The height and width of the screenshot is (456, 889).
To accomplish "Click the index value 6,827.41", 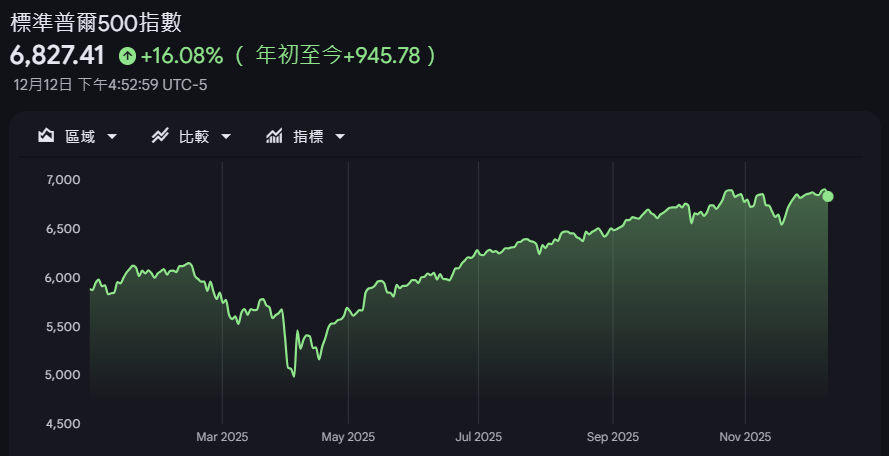I will 58,56.
